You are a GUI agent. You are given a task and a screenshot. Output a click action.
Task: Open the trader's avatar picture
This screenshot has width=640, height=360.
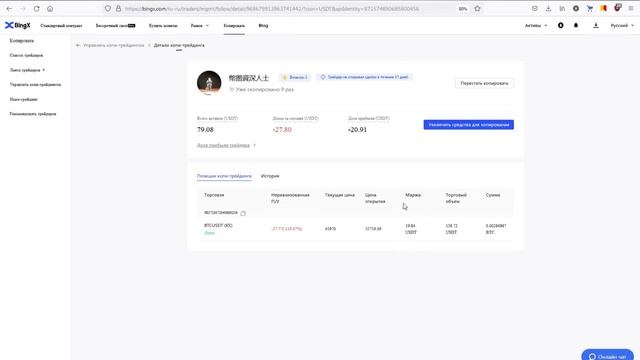point(209,83)
